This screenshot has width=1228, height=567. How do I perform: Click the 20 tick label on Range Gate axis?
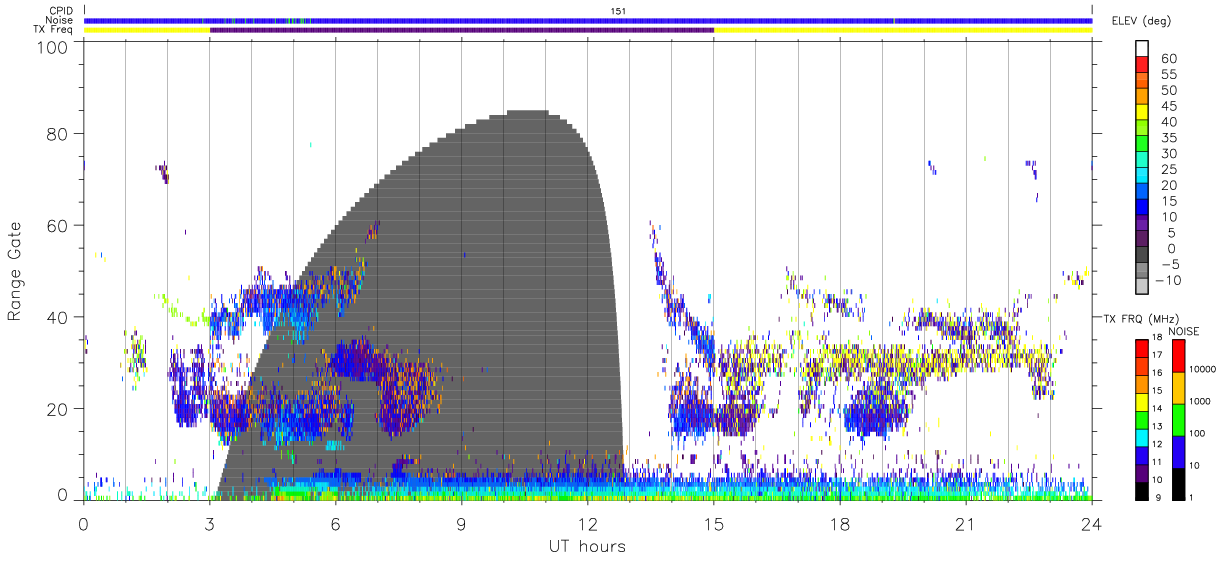pos(57,408)
